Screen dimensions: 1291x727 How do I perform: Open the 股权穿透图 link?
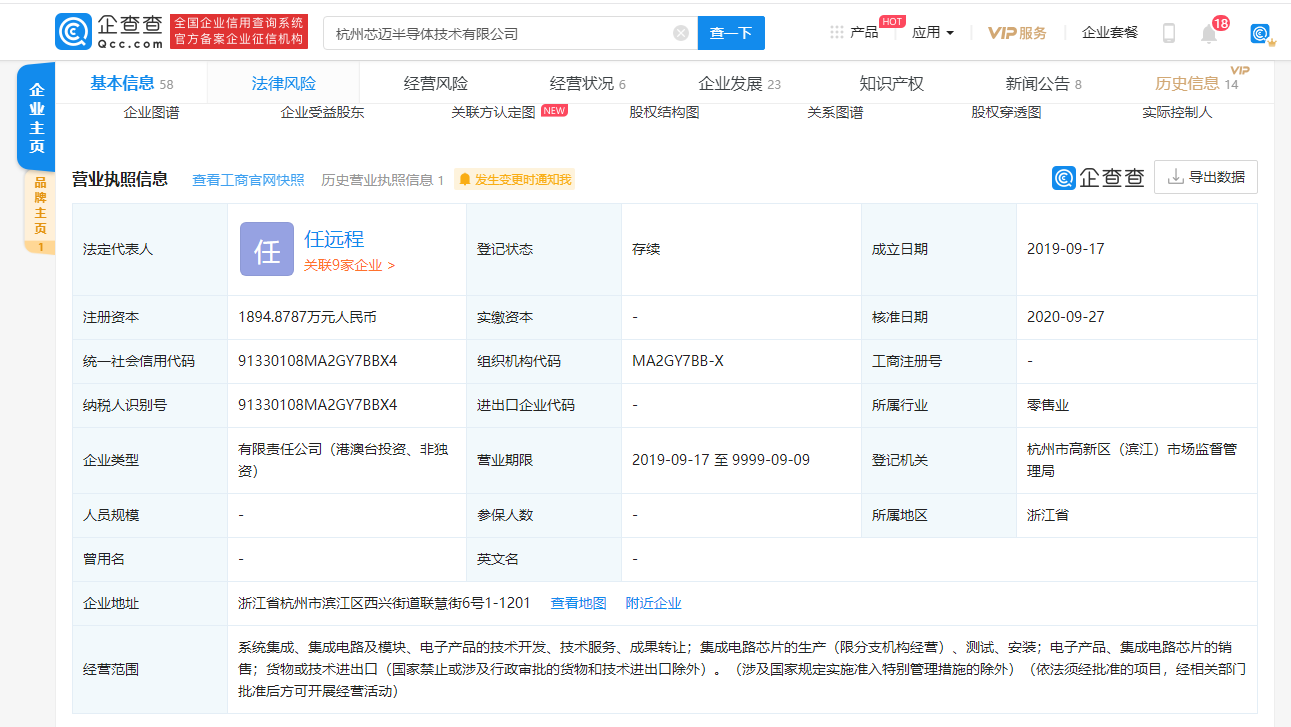tap(1006, 113)
